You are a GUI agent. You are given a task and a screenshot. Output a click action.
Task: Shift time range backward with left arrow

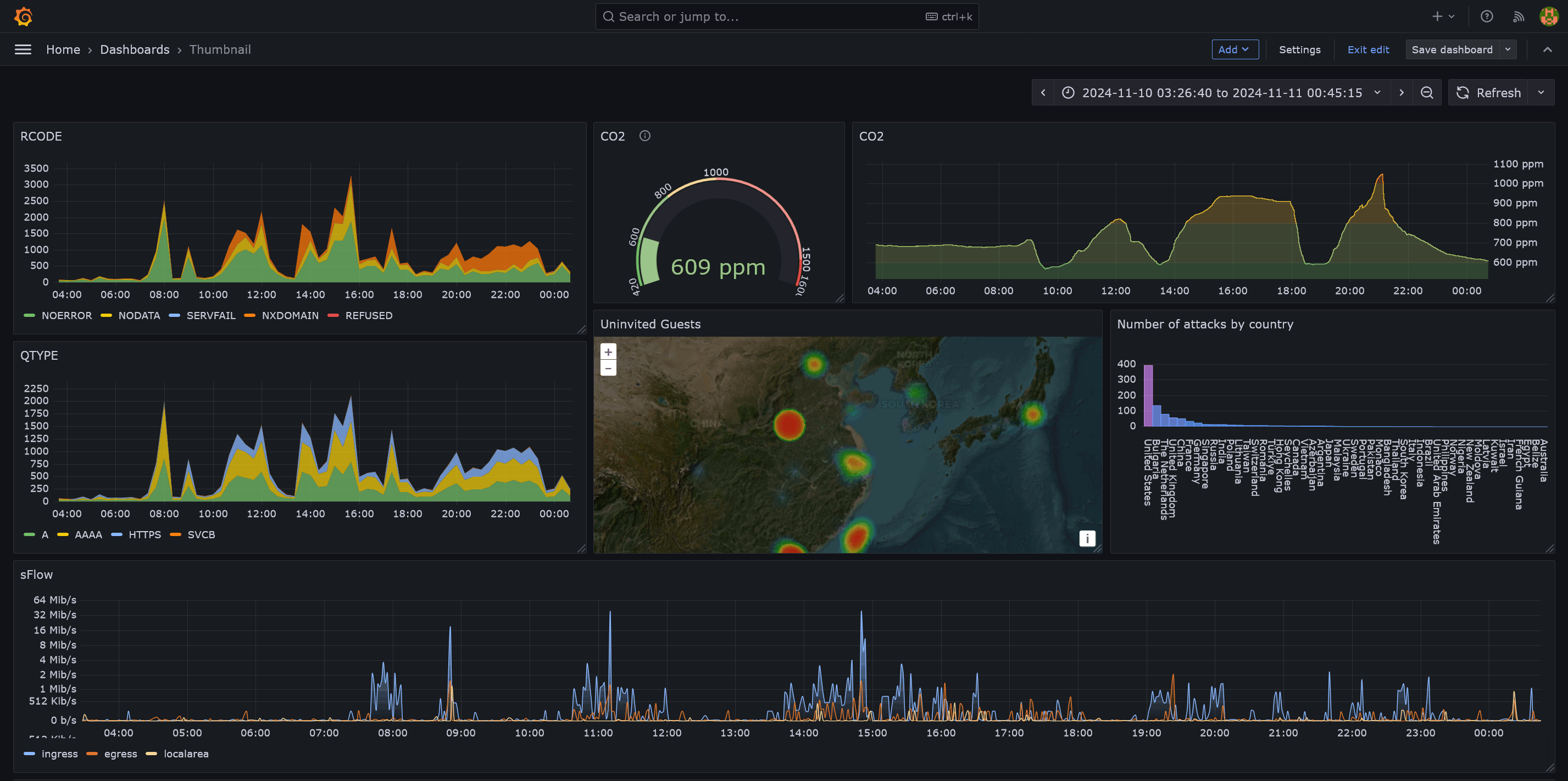(1043, 92)
